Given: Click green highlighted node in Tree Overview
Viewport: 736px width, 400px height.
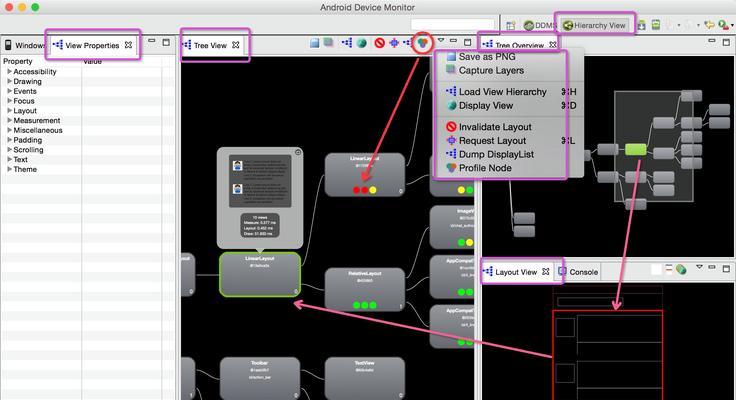Looking at the screenshot, I should tap(636, 149).
